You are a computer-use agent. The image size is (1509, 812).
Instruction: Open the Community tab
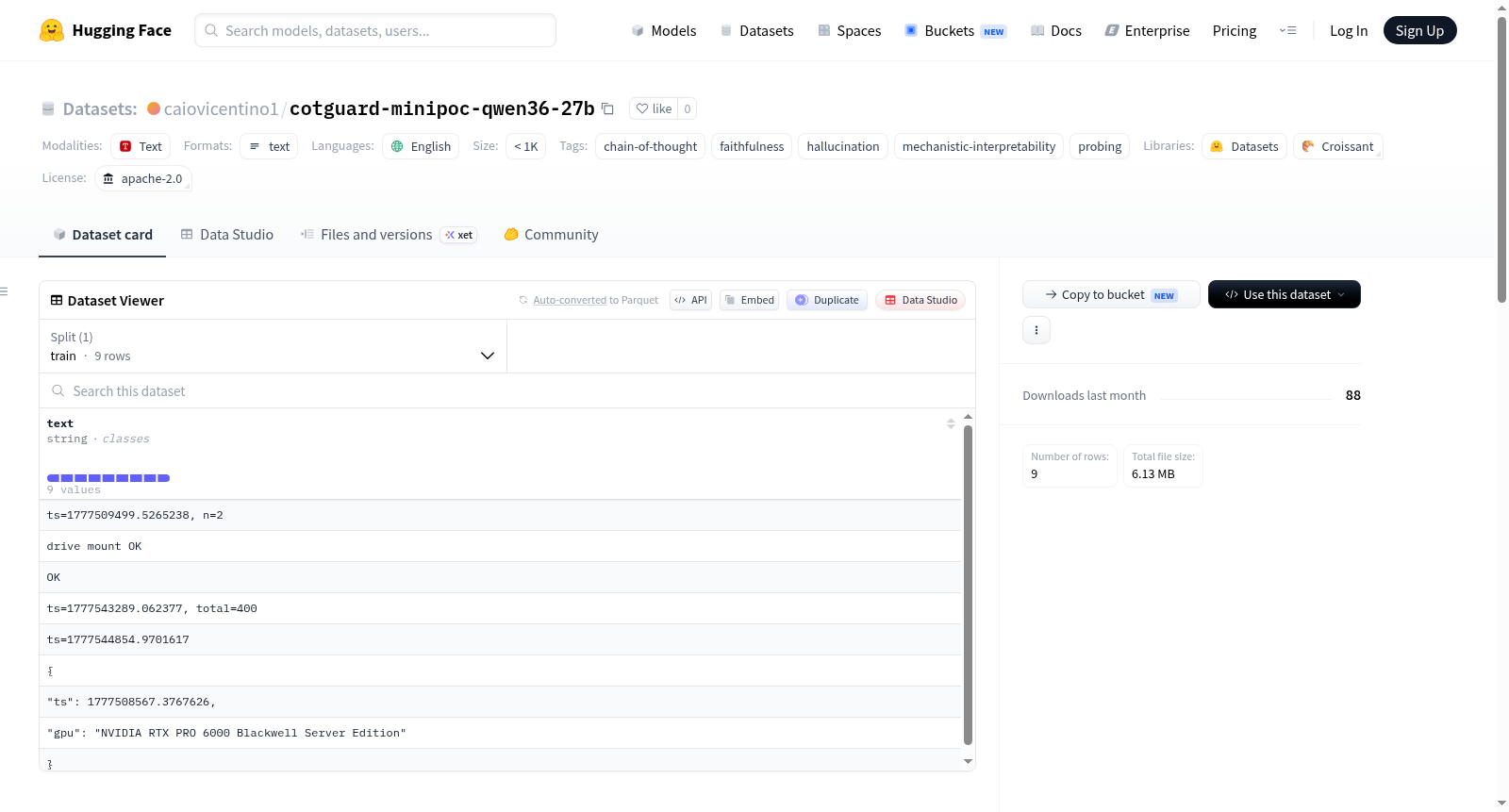click(552, 235)
